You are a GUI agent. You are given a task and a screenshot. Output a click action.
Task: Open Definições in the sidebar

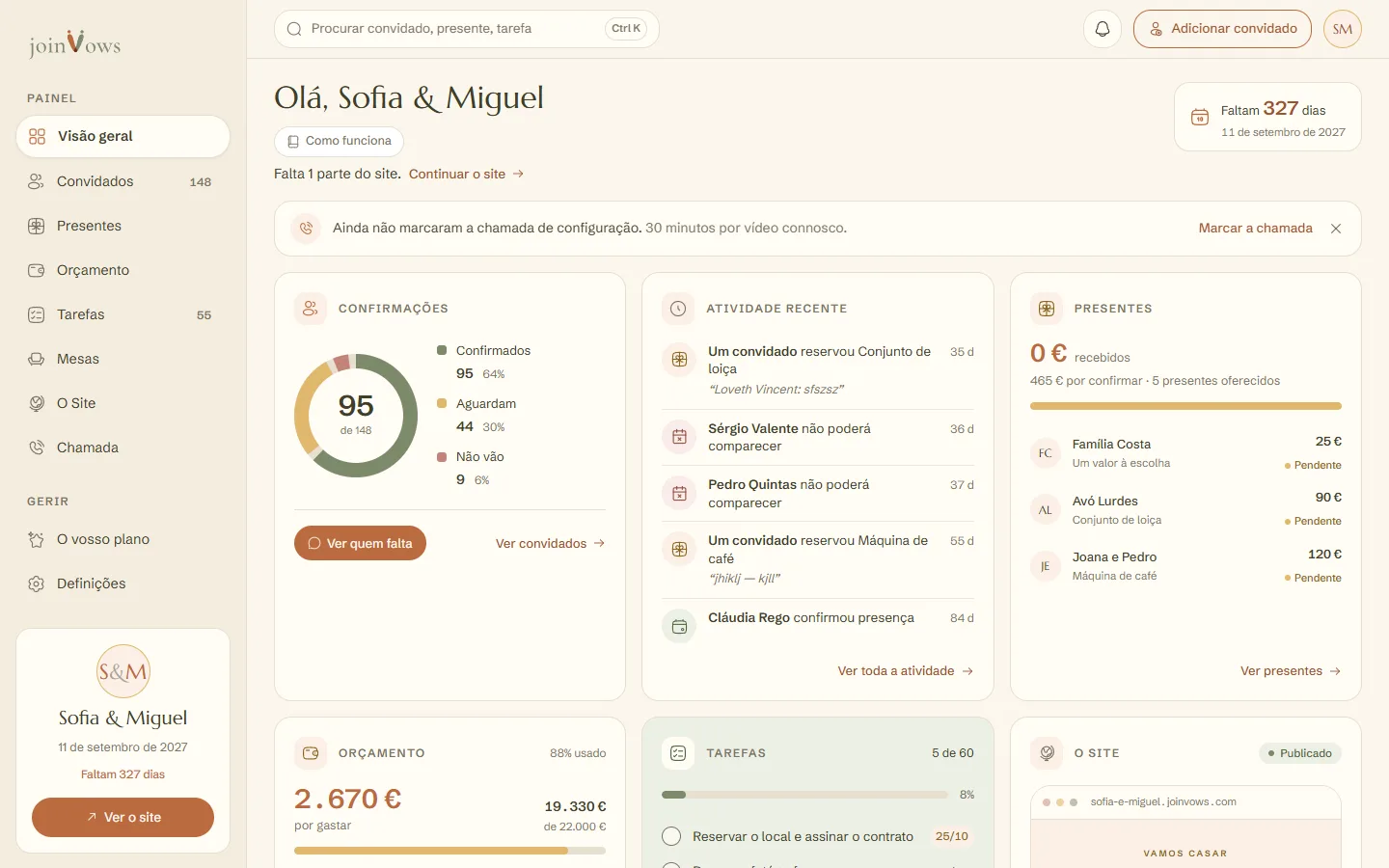(x=123, y=583)
